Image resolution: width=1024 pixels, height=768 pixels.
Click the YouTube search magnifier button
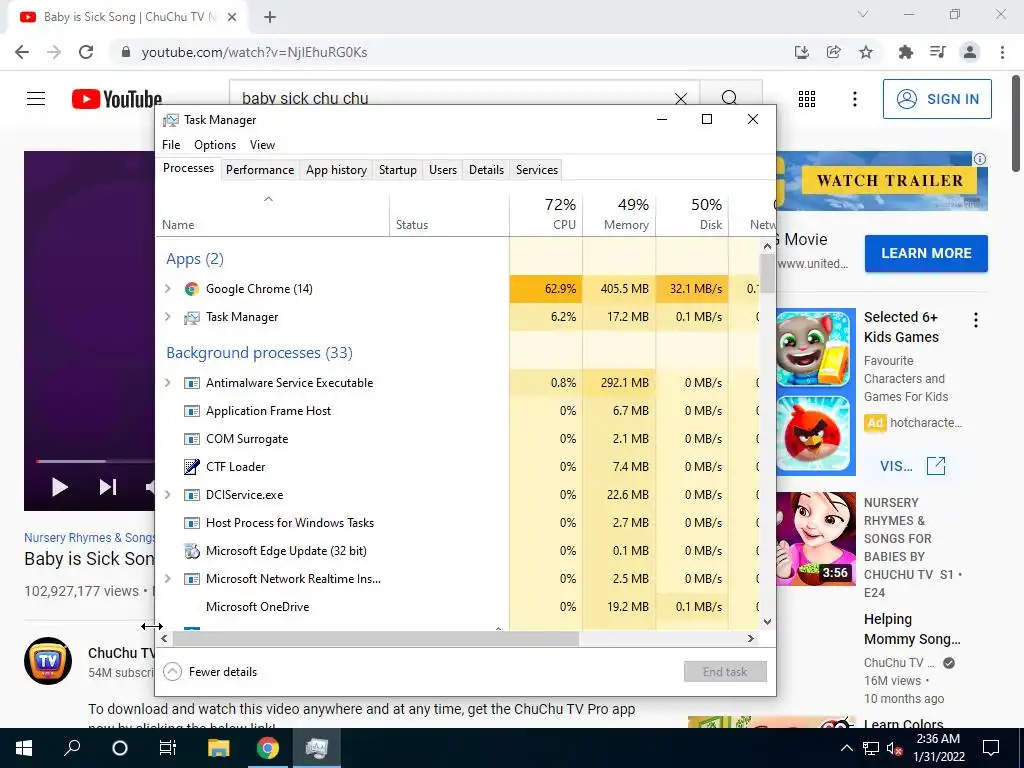tap(730, 98)
